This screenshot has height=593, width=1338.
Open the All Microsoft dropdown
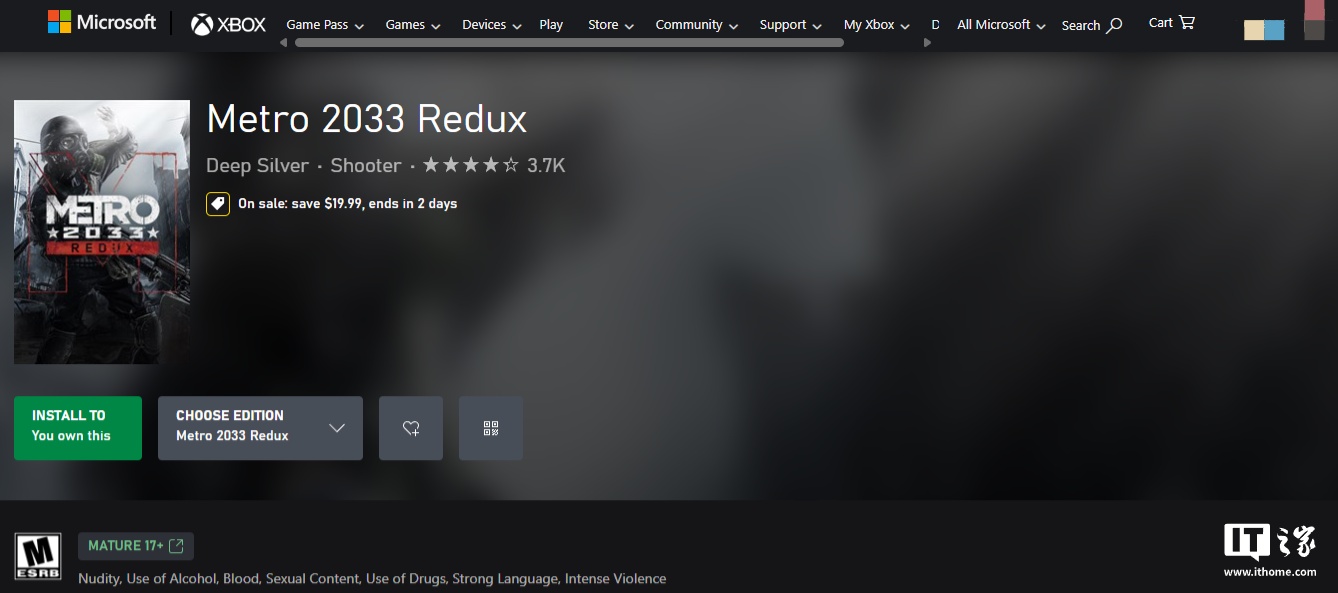click(x=1001, y=25)
